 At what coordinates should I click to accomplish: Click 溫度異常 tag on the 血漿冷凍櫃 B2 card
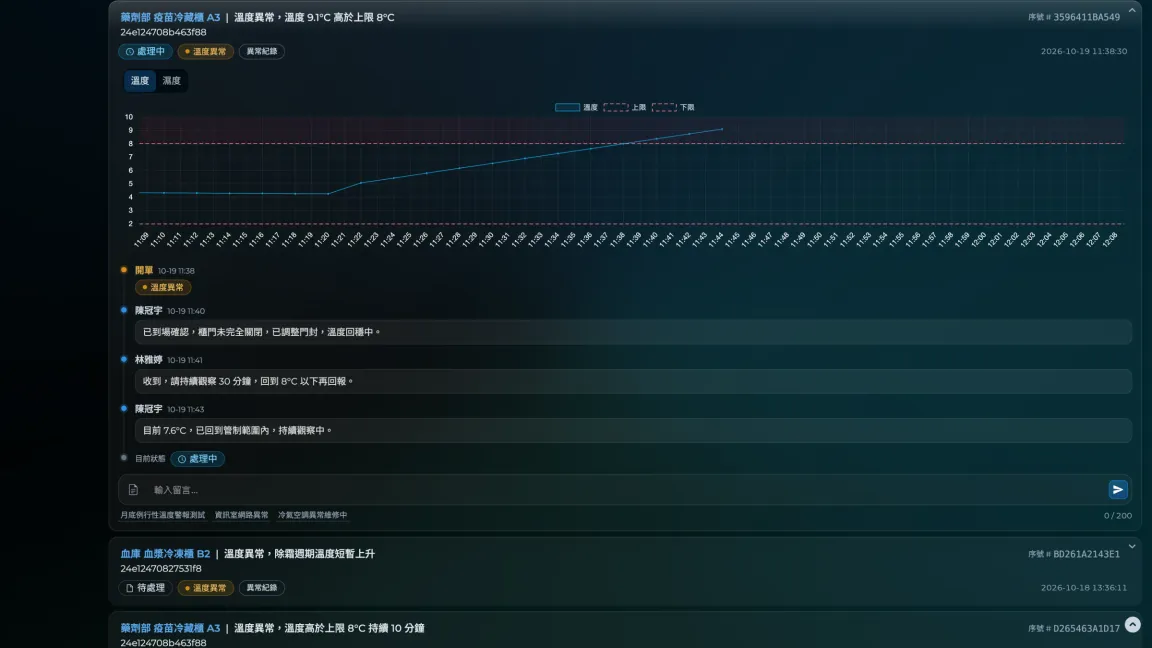(206, 588)
